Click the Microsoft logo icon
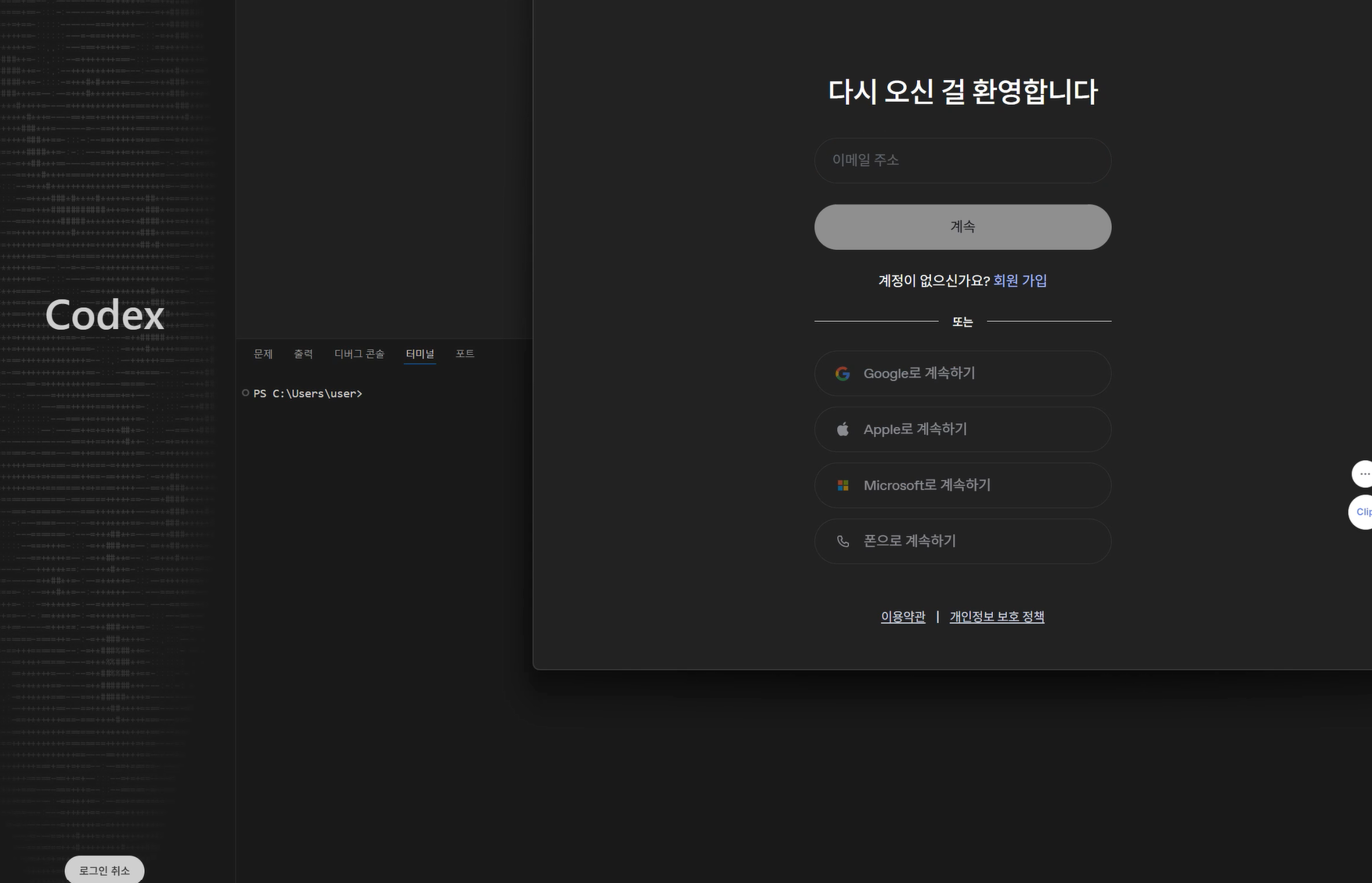1372x883 pixels. [843, 486]
